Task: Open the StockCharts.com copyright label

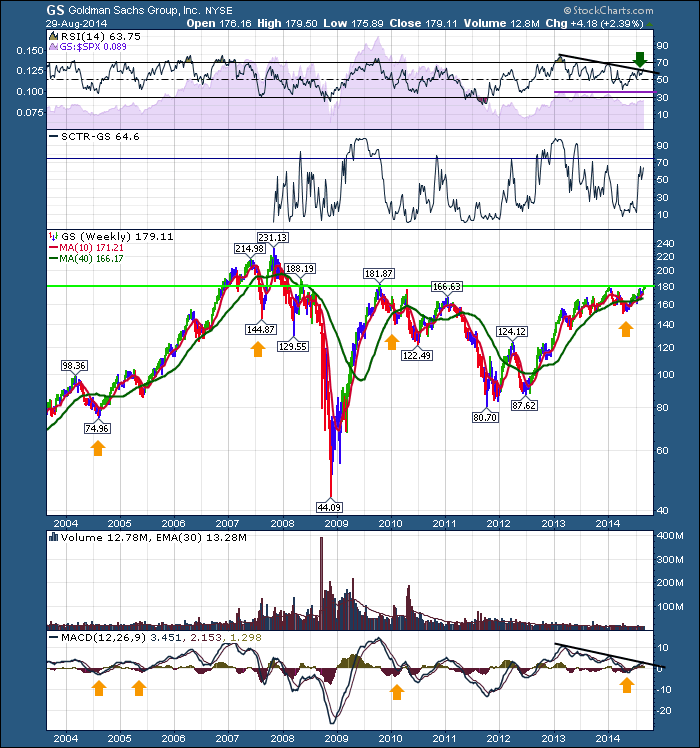Action: tap(608, 10)
